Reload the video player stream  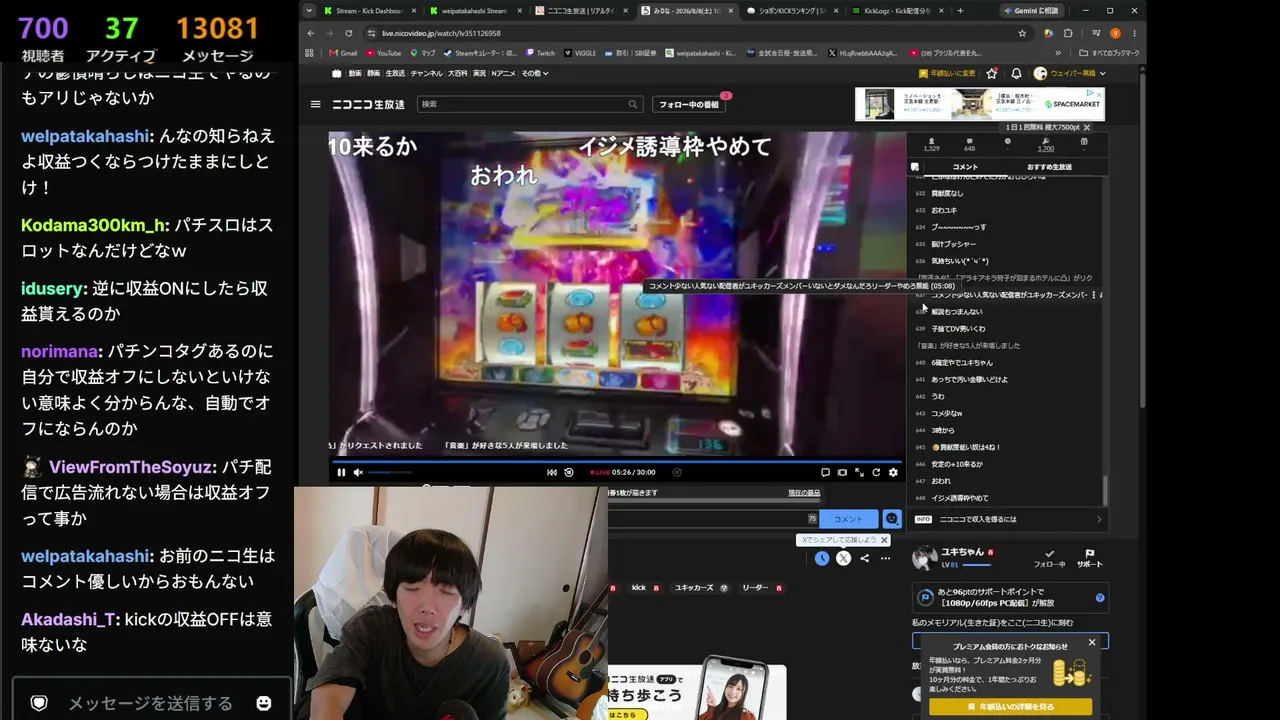point(876,472)
